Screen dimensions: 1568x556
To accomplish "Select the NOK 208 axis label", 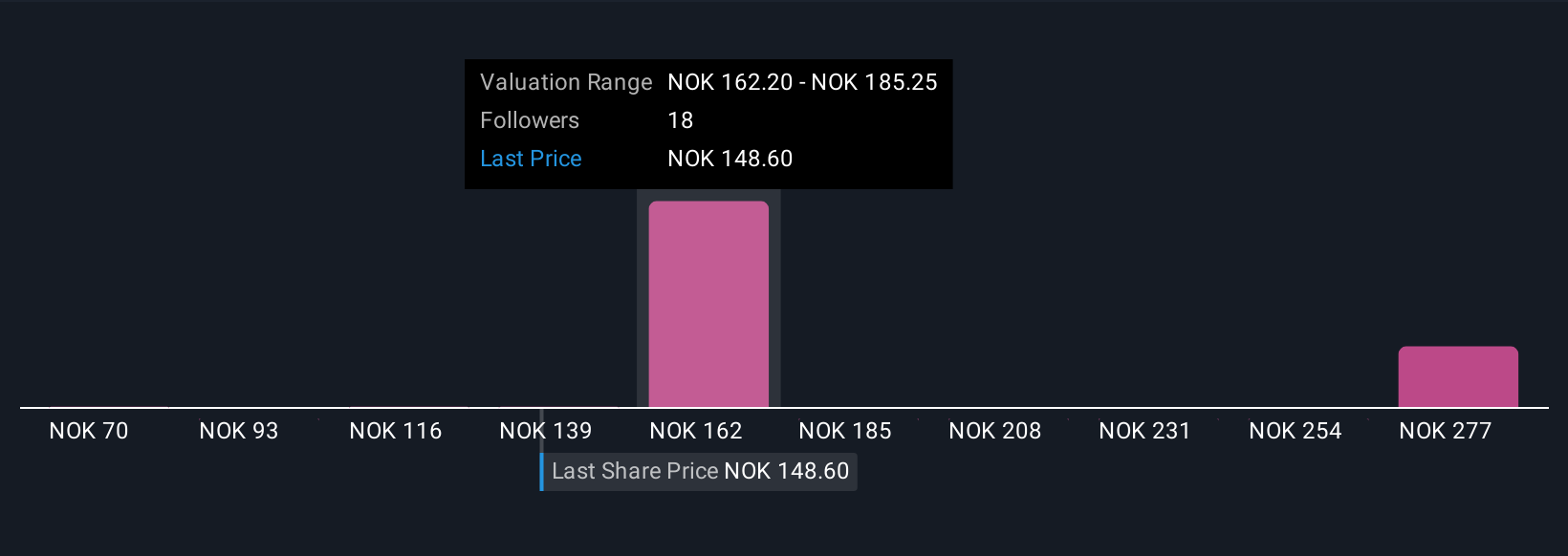I will (995, 431).
